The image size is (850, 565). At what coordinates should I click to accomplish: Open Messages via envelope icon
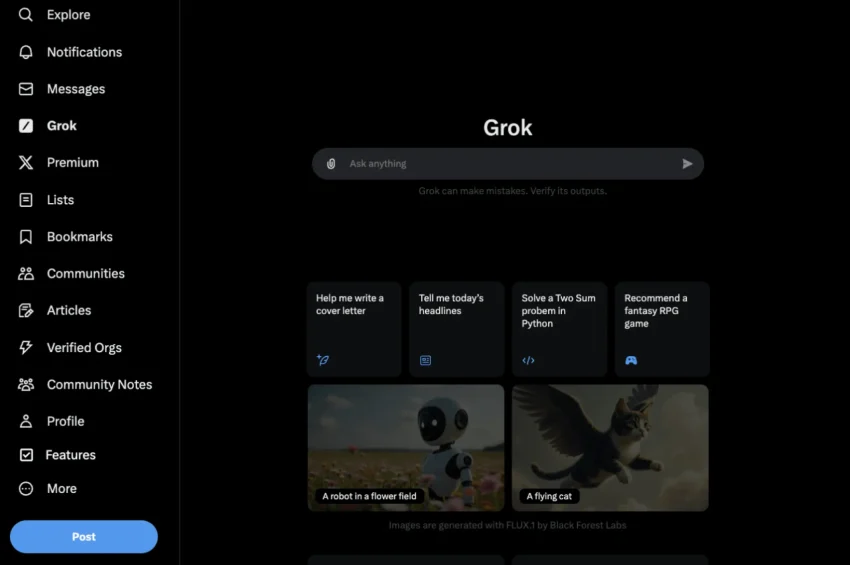coord(26,89)
